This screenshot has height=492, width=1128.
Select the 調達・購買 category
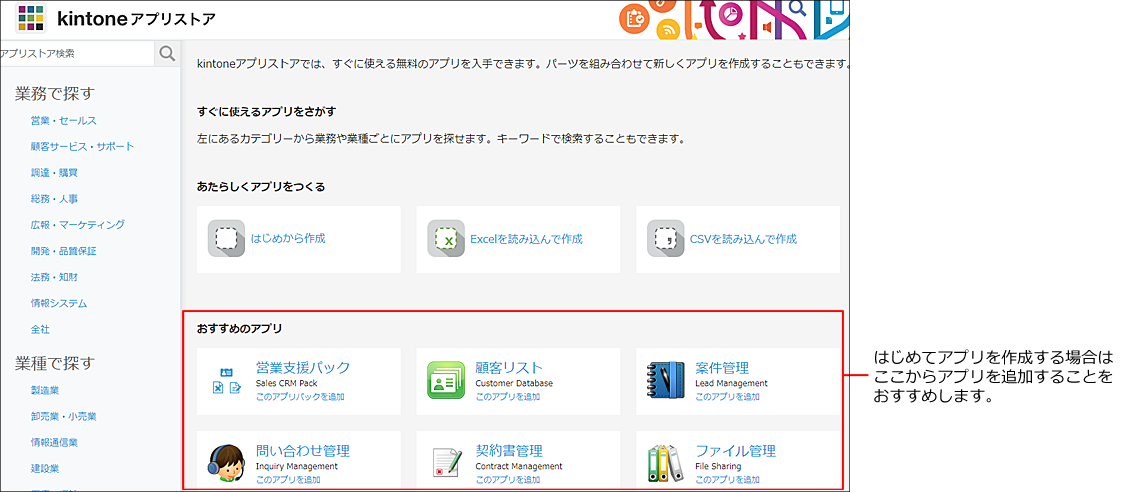[54, 173]
